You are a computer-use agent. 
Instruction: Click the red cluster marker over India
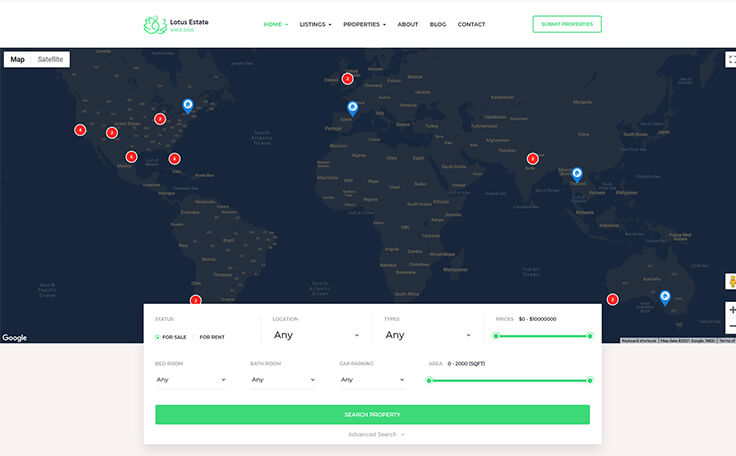532,158
